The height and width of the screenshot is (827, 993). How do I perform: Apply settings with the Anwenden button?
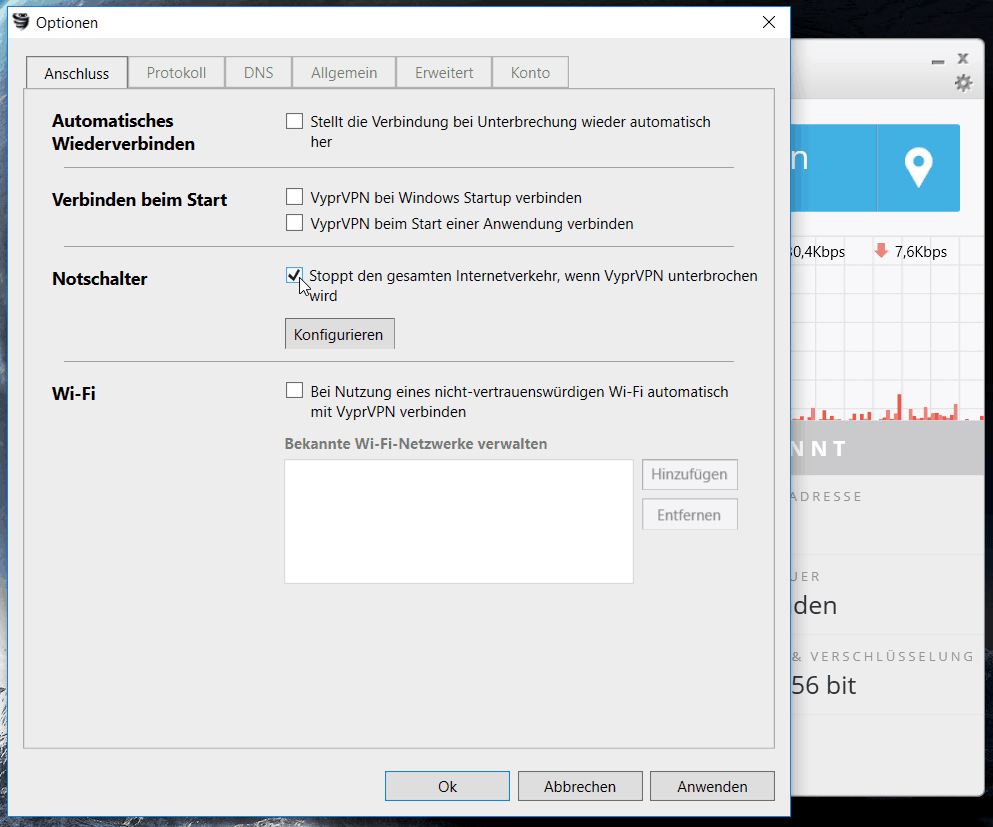tap(712, 786)
